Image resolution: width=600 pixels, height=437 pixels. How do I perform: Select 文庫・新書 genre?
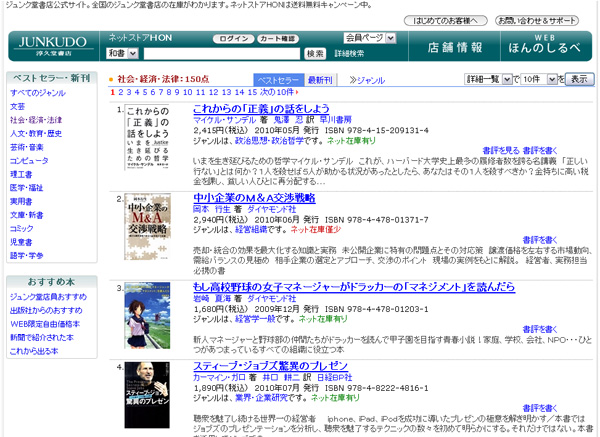[27, 215]
